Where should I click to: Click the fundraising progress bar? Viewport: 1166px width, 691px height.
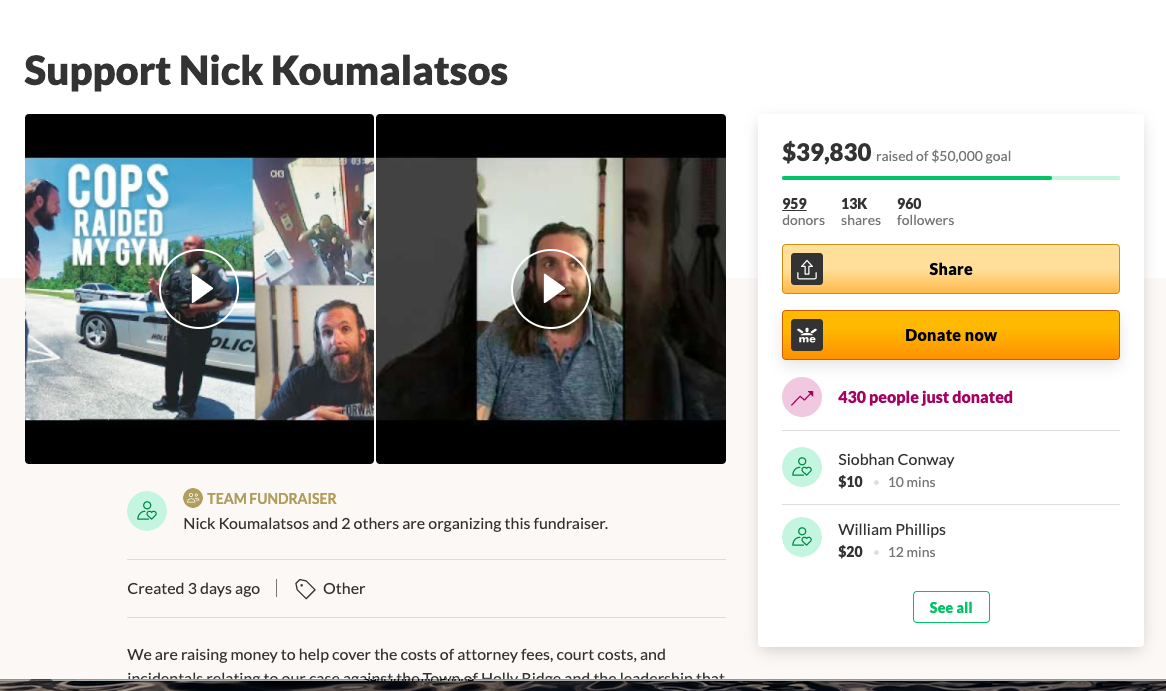coord(950,178)
